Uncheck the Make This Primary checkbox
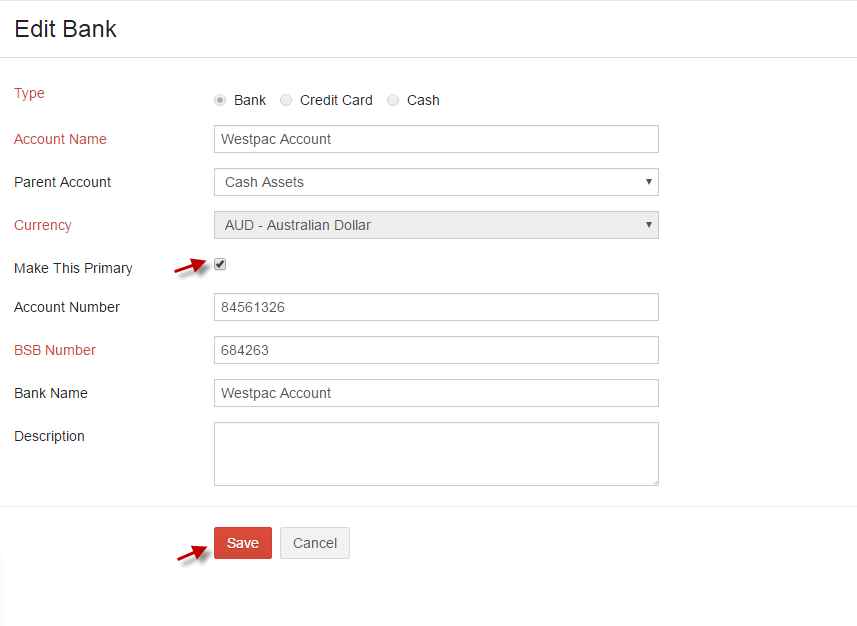This screenshot has height=626, width=857. point(220,264)
